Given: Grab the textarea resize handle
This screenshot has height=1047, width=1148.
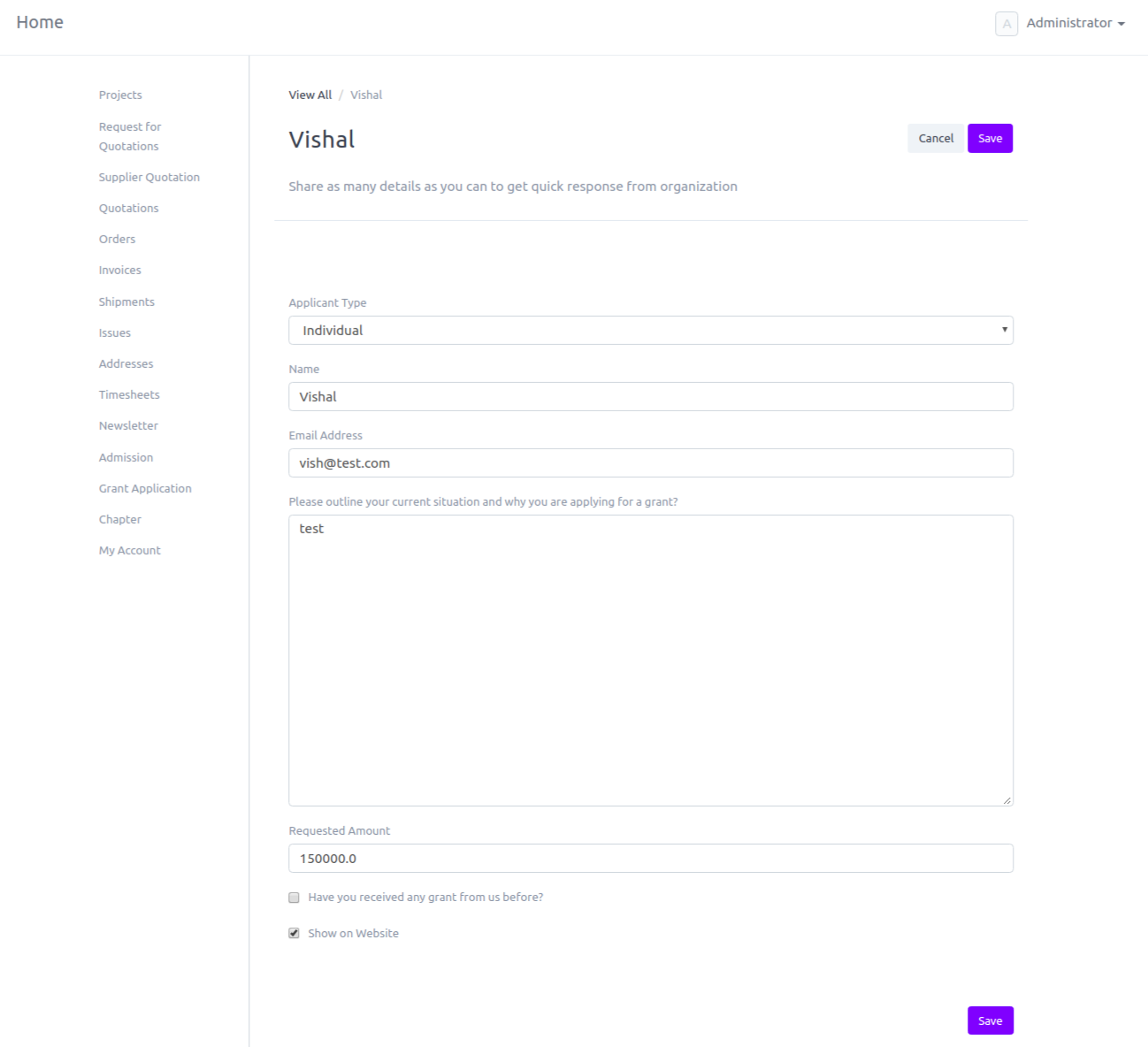Looking at the screenshot, I should tap(1006, 800).
